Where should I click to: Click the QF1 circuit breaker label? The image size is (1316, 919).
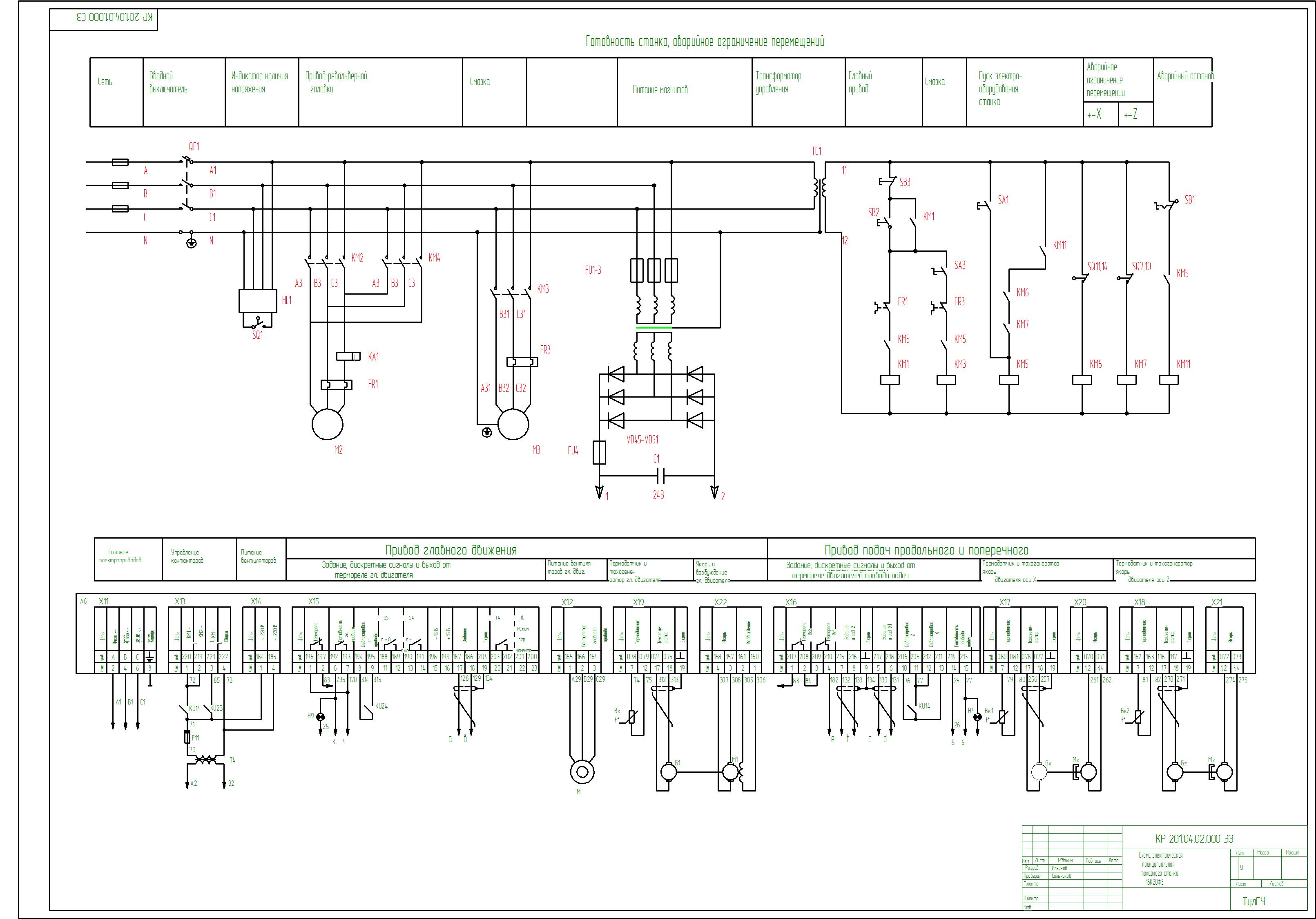(x=194, y=147)
